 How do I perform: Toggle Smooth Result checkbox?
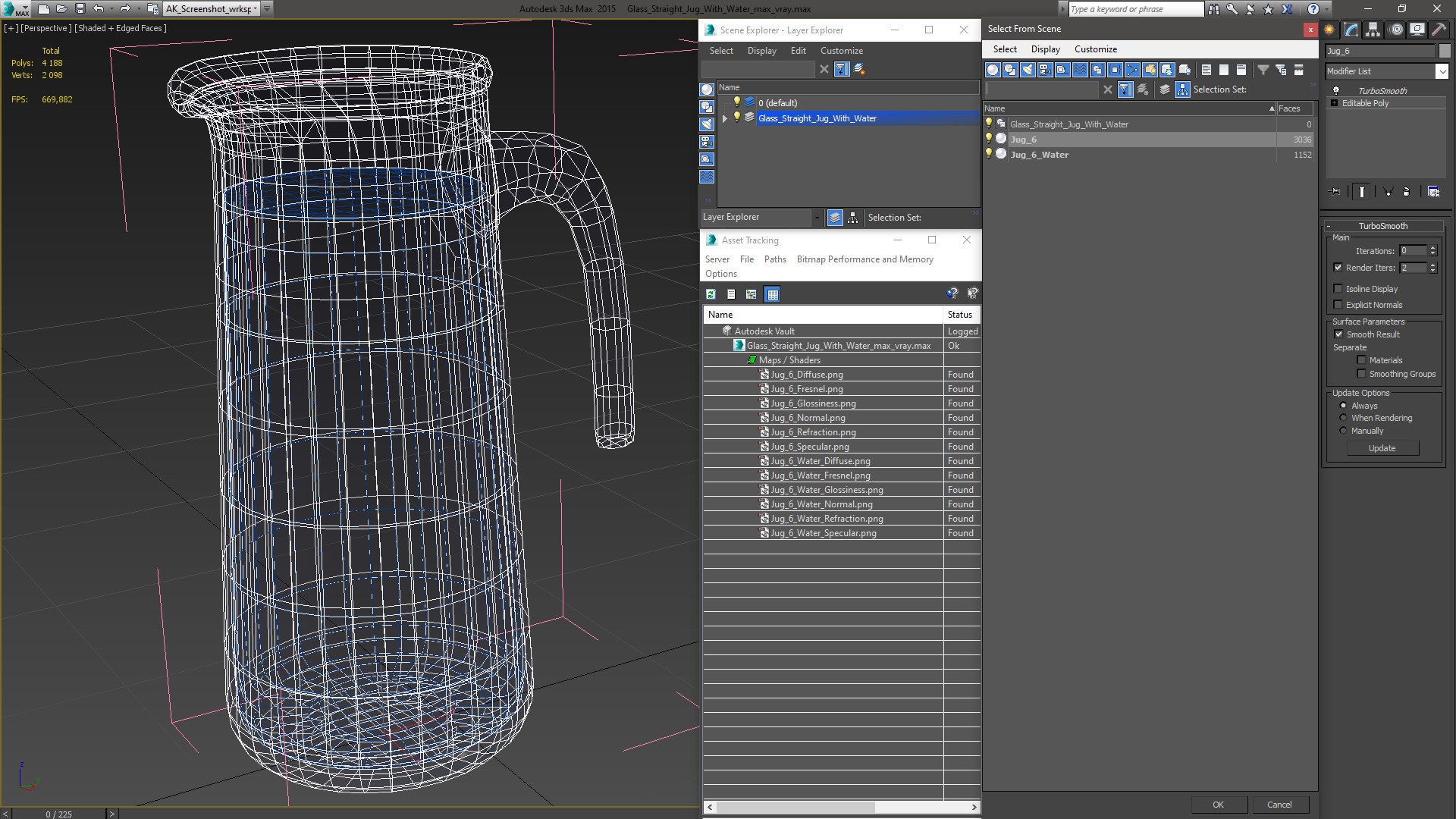tap(1338, 334)
